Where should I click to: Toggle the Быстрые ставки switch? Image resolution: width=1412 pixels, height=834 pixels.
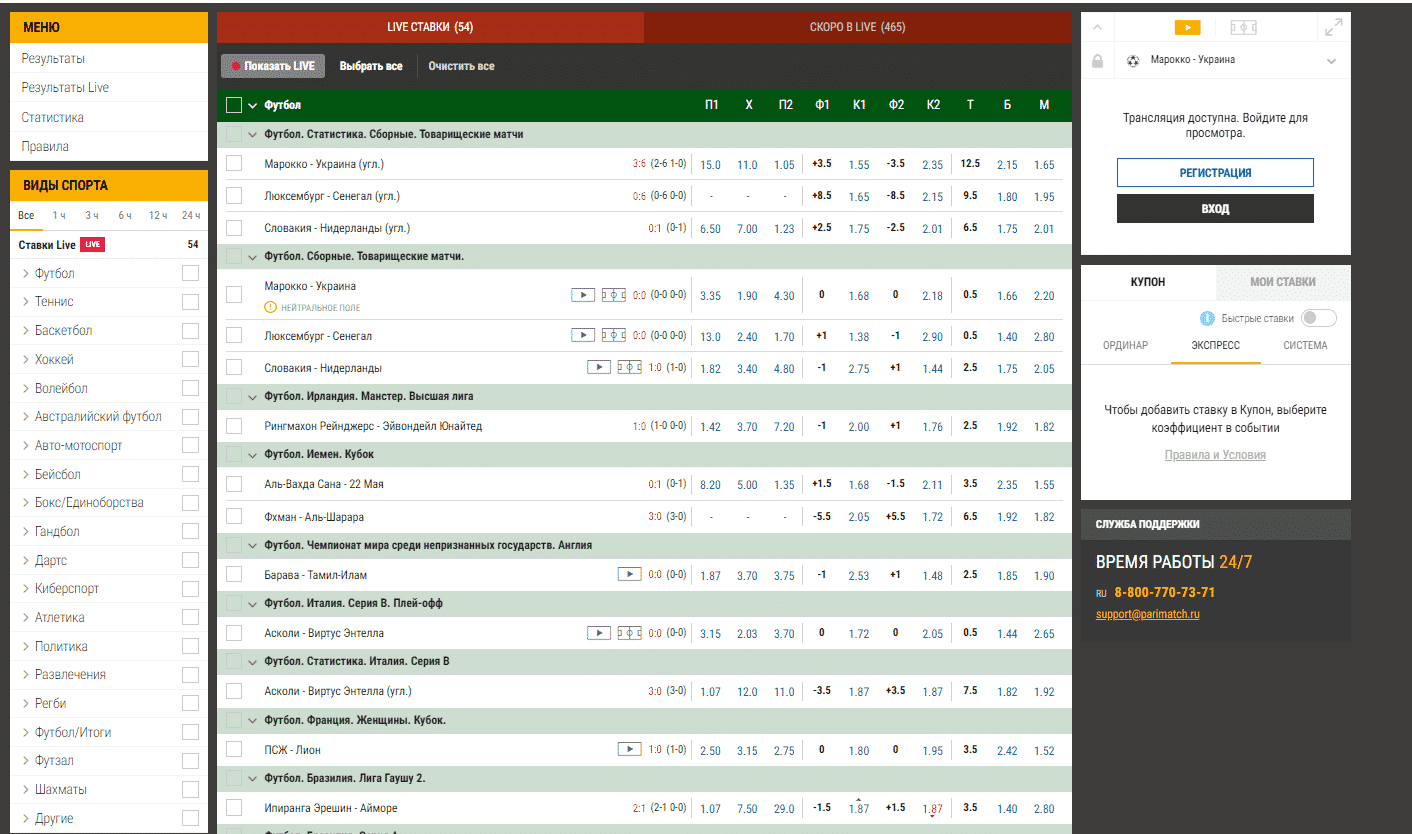click(1319, 318)
